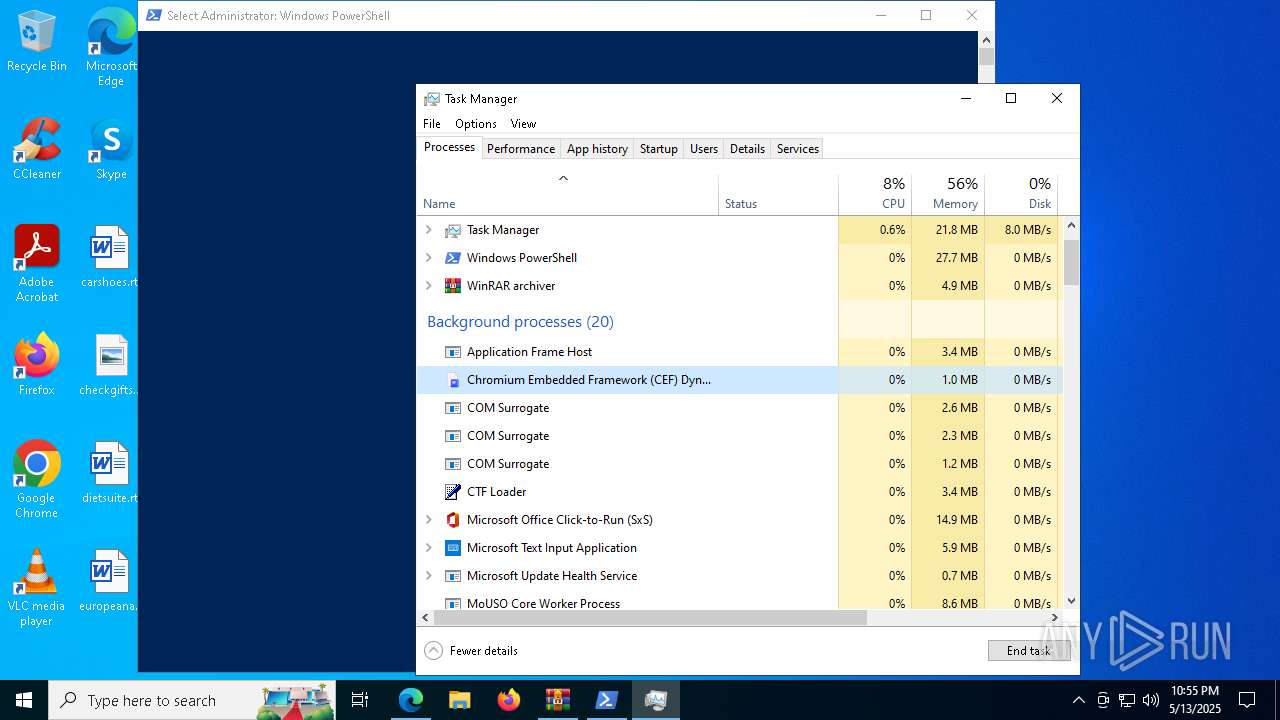The image size is (1280, 720).
Task: Select the MoUSO Core Worker Process row
Action: (739, 603)
